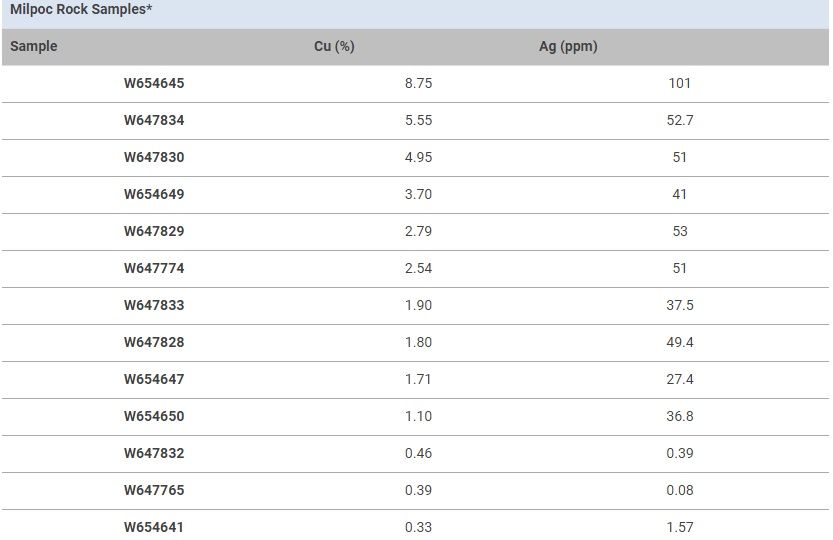Screen dimensions: 833x540
Task: Click sample ID W647832
Action: coord(154,453)
